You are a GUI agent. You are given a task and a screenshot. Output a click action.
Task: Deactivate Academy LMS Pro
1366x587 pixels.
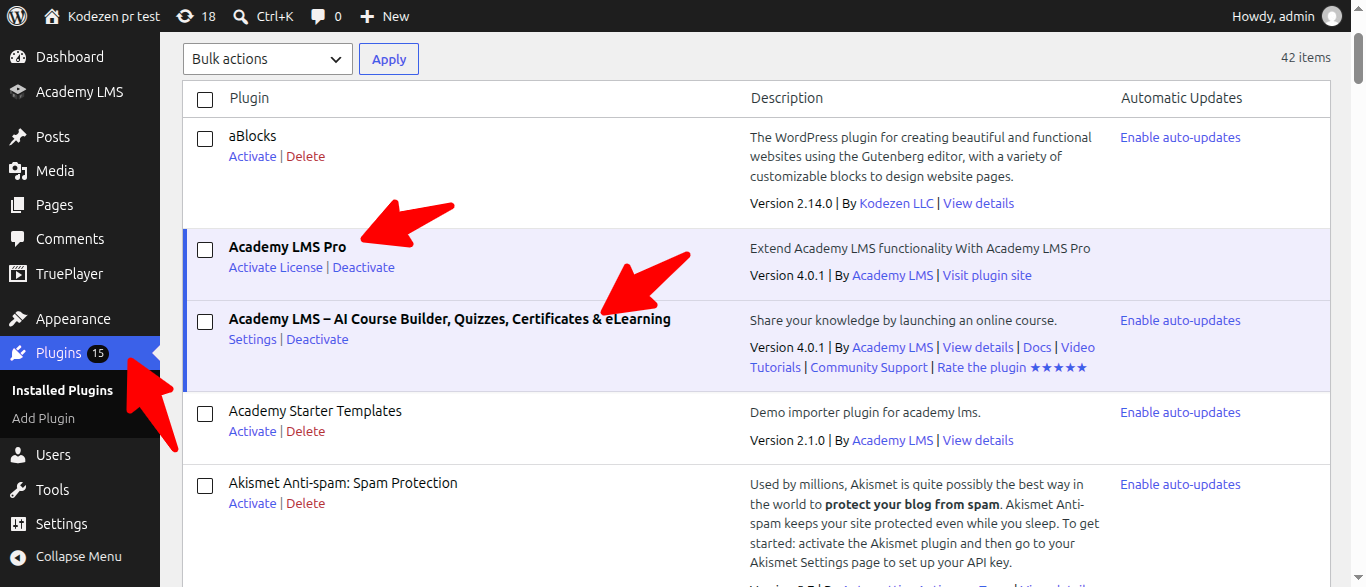click(x=364, y=267)
